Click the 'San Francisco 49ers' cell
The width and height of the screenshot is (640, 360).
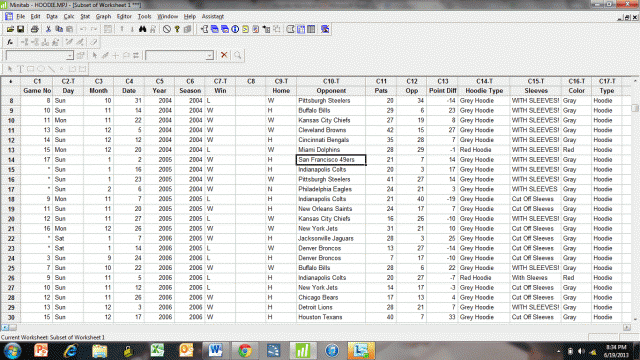(331, 160)
